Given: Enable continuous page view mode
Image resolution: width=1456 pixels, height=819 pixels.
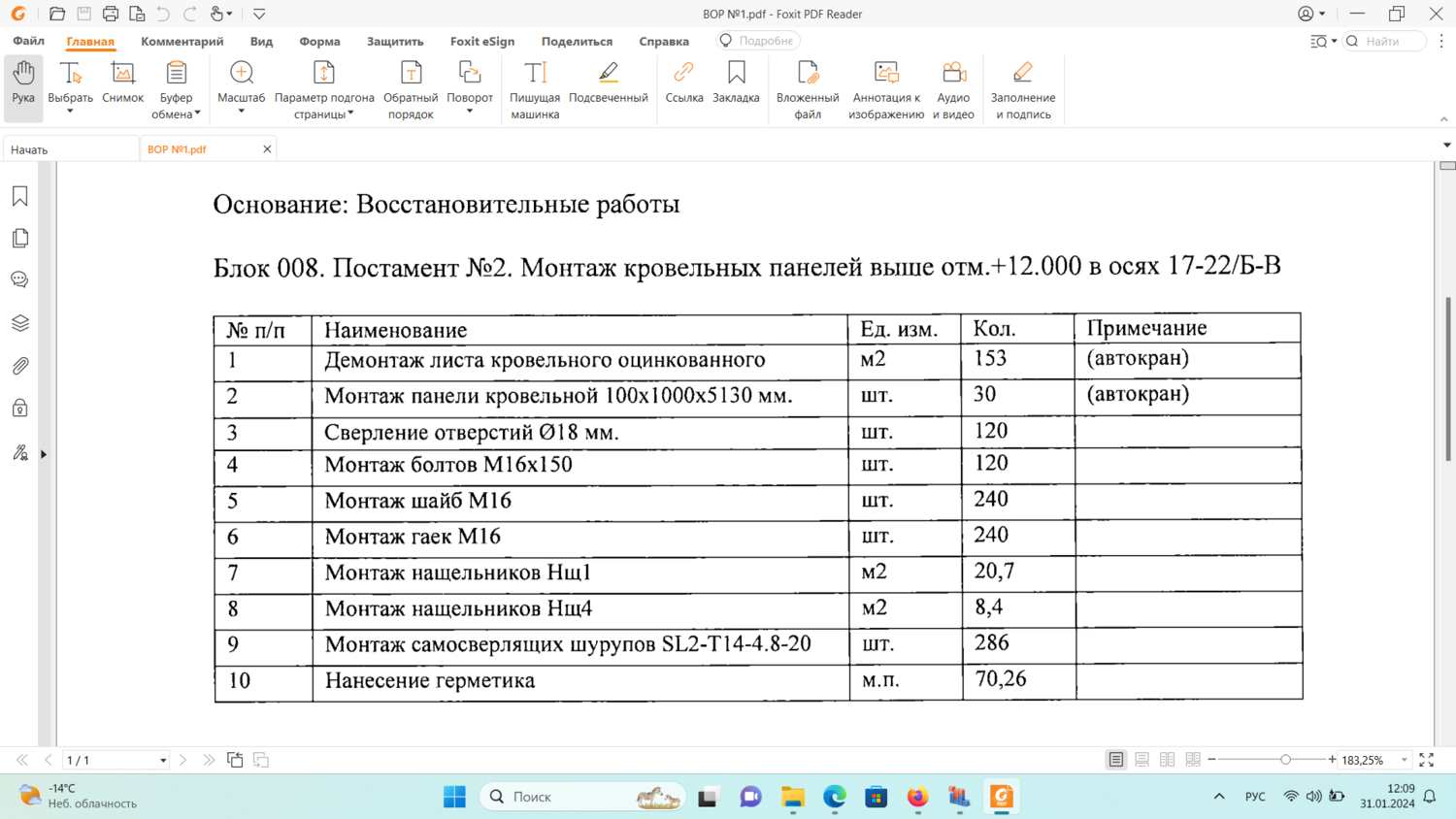Looking at the screenshot, I should (x=1142, y=760).
